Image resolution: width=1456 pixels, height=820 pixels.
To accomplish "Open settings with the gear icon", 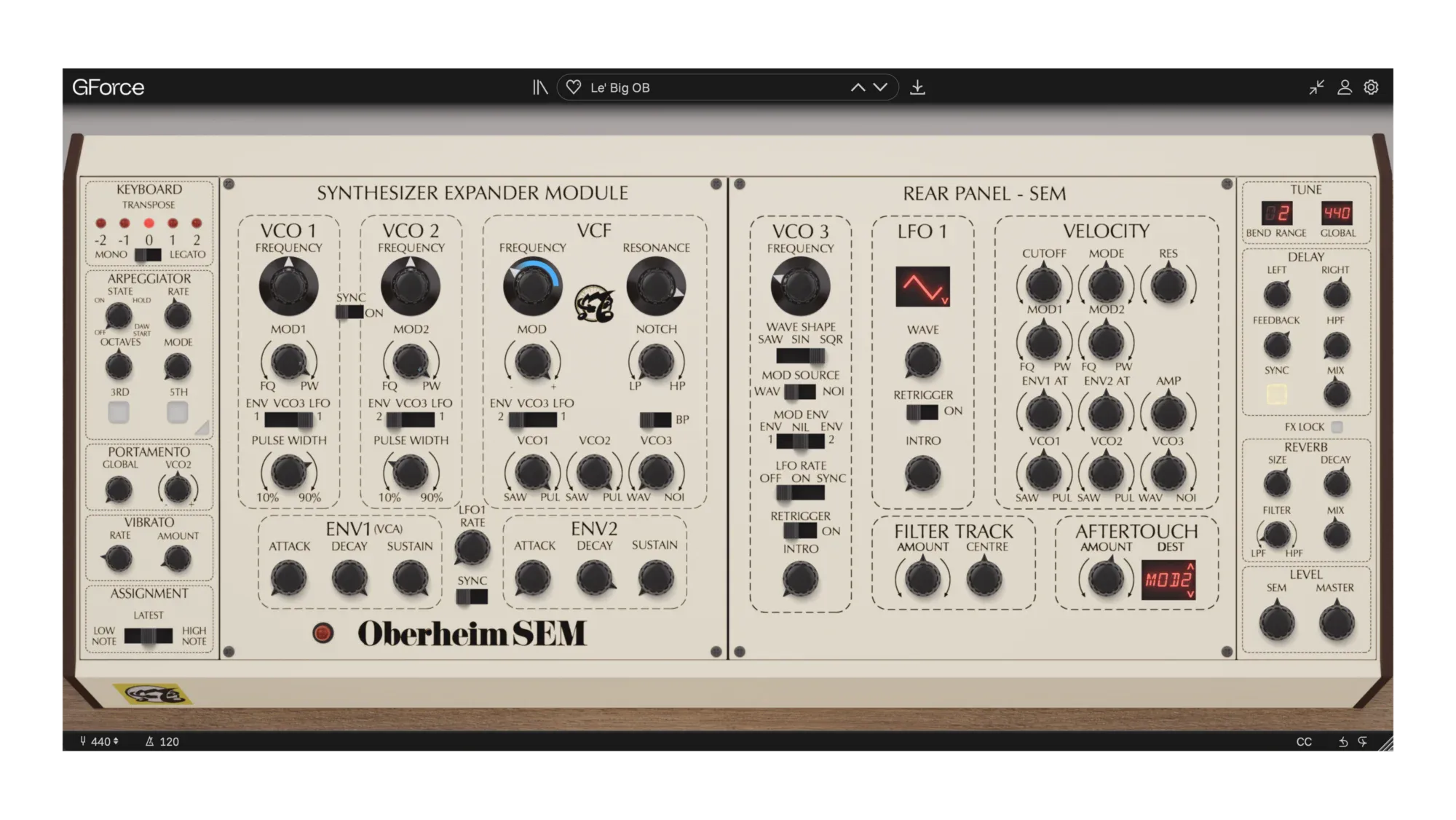I will click(1371, 87).
